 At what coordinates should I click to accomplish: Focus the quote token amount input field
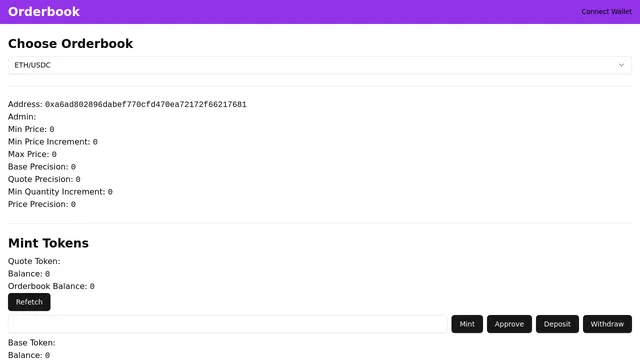click(228, 324)
